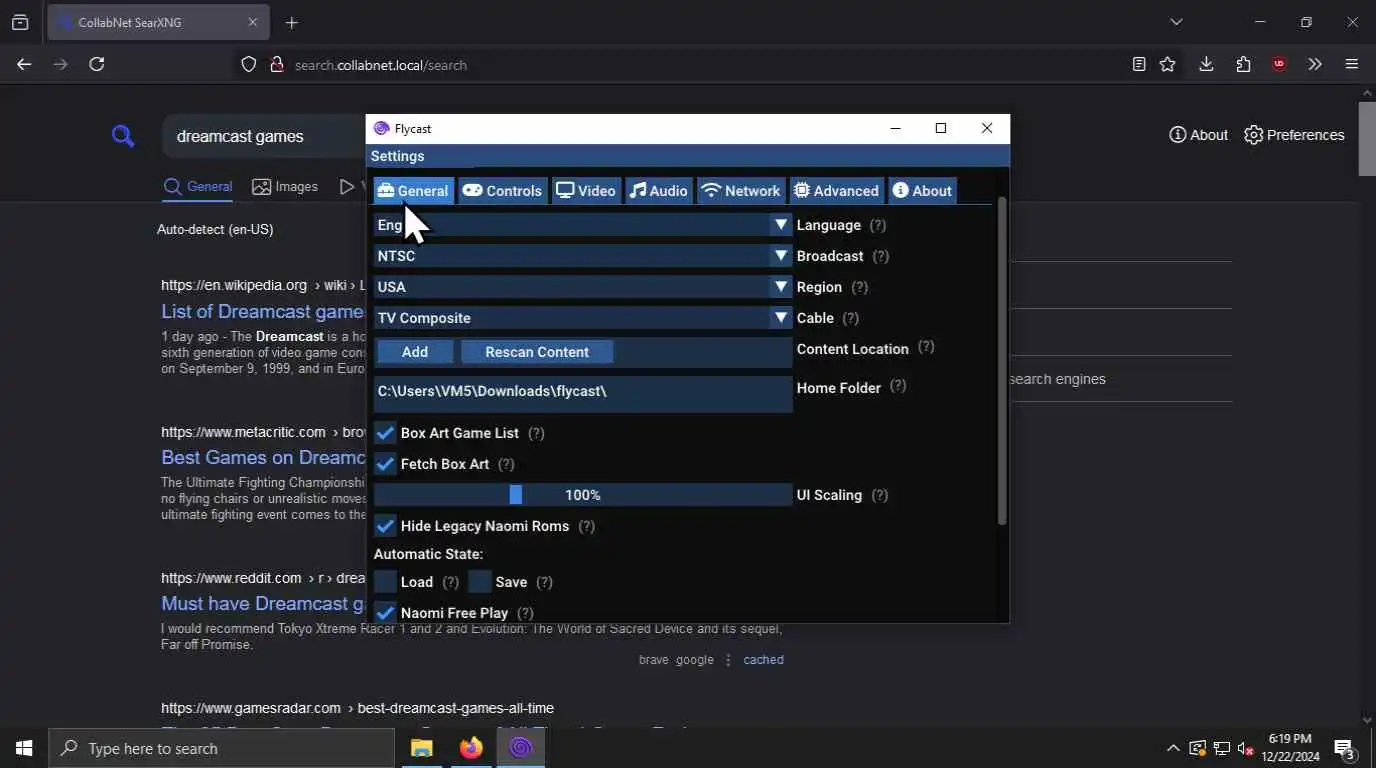
Task: Click the Rescan Content button
Action: point(537,352)
